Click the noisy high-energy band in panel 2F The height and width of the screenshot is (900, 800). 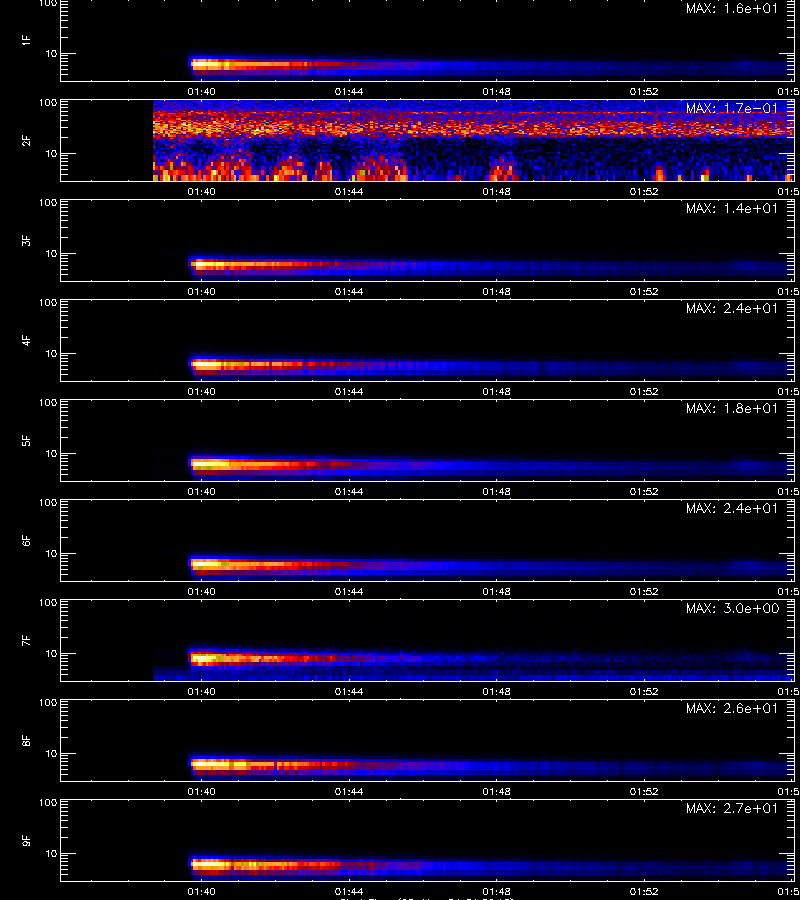pyautogui.click(x=473, y=123)
